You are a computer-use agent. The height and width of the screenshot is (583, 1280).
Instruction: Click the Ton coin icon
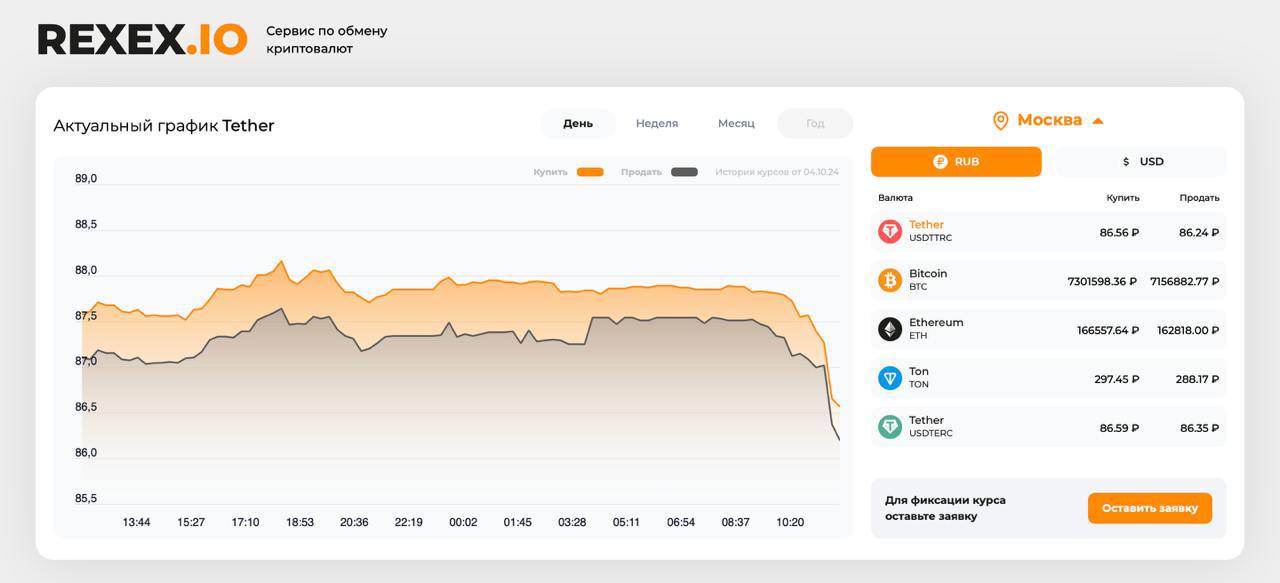coord(890,378)
